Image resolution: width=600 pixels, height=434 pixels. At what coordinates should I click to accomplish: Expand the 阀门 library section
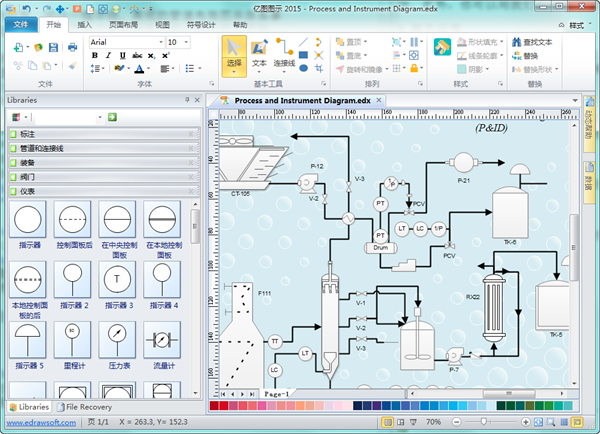(x=100, y=176)
